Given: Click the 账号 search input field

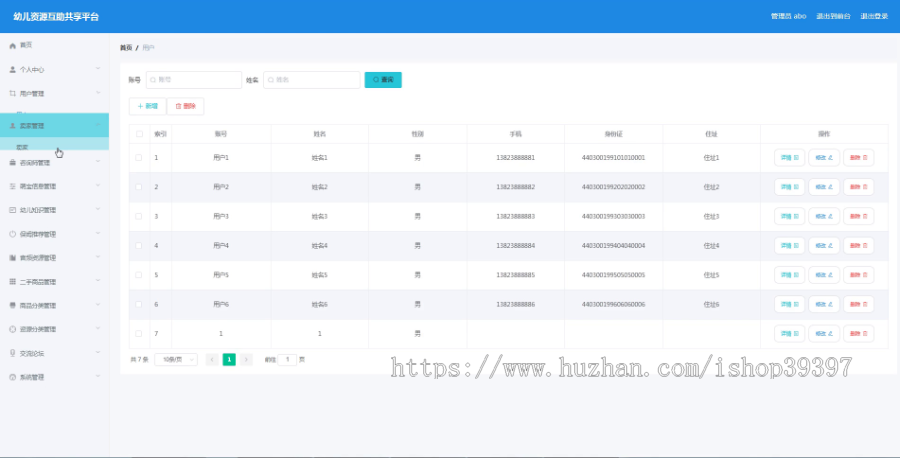Looking at the screenshot, I should [x=194, y=80].
